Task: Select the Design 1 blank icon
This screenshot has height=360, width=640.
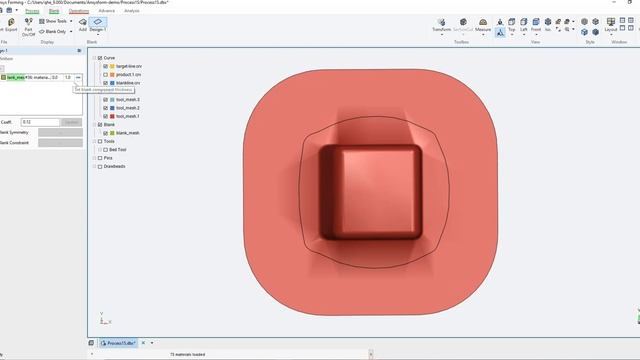Action: pos(98,22)
